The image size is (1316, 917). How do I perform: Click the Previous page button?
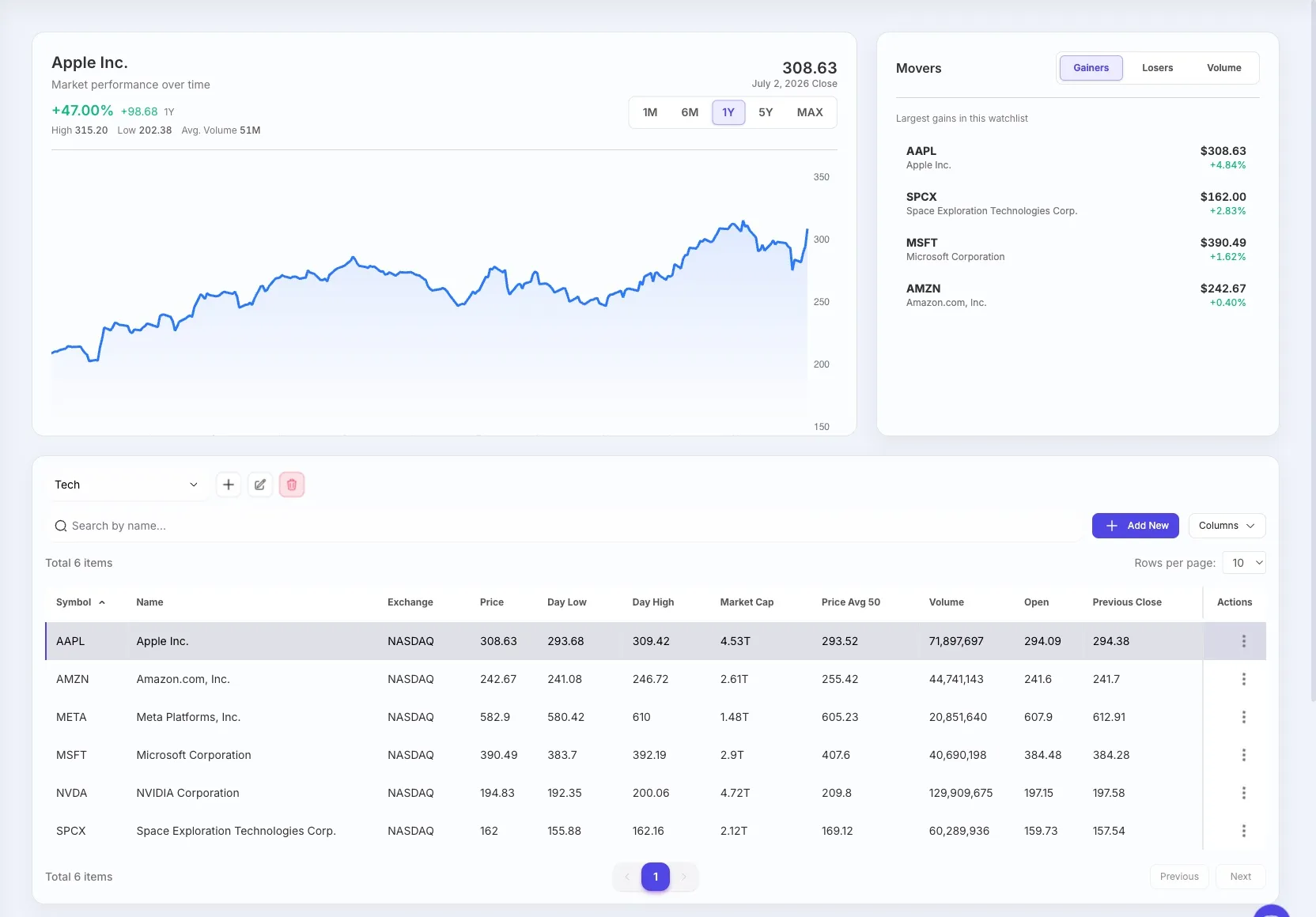(1179, 877)
